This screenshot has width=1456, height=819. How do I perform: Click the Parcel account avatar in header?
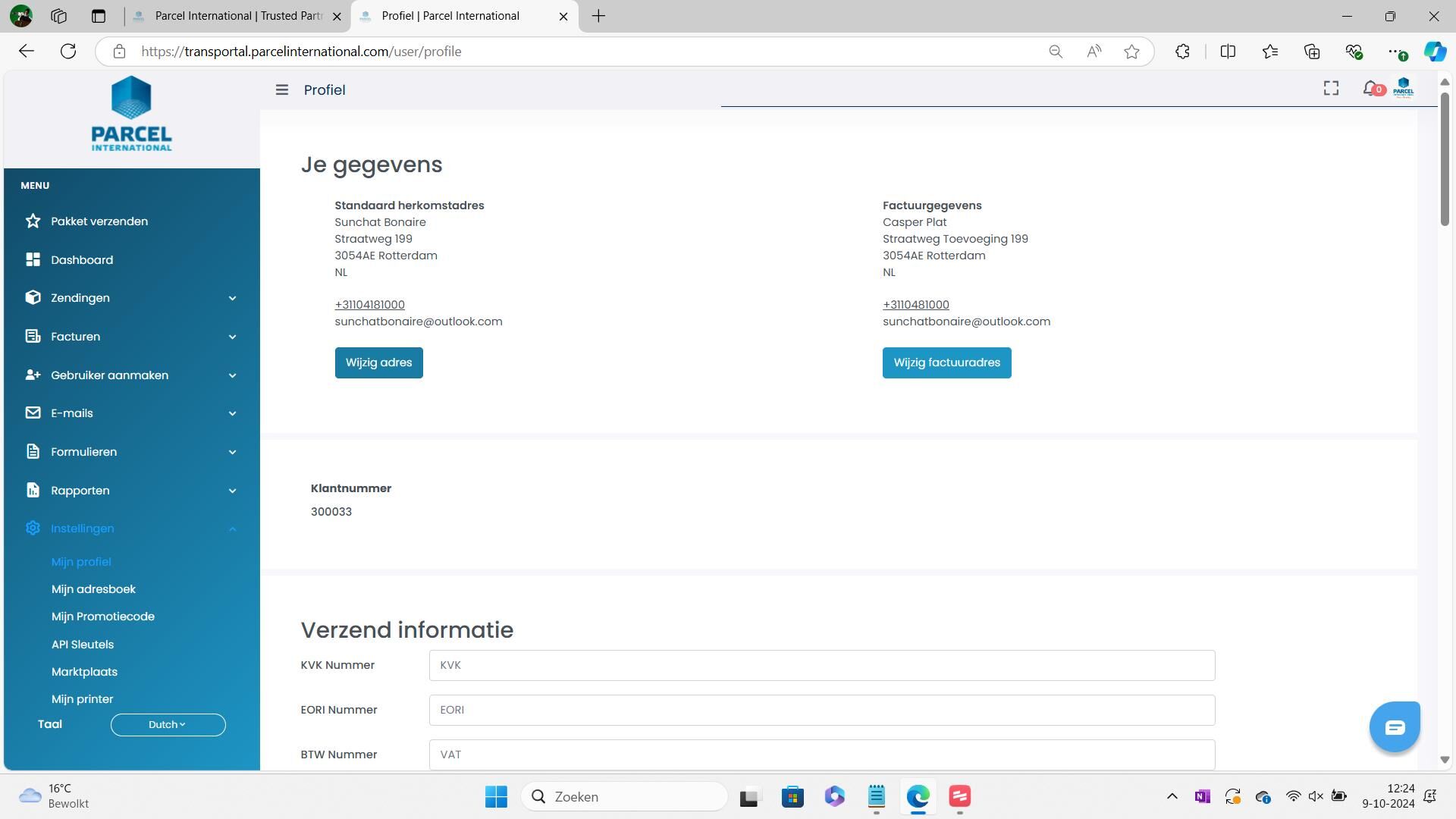tap(1403, 88)
